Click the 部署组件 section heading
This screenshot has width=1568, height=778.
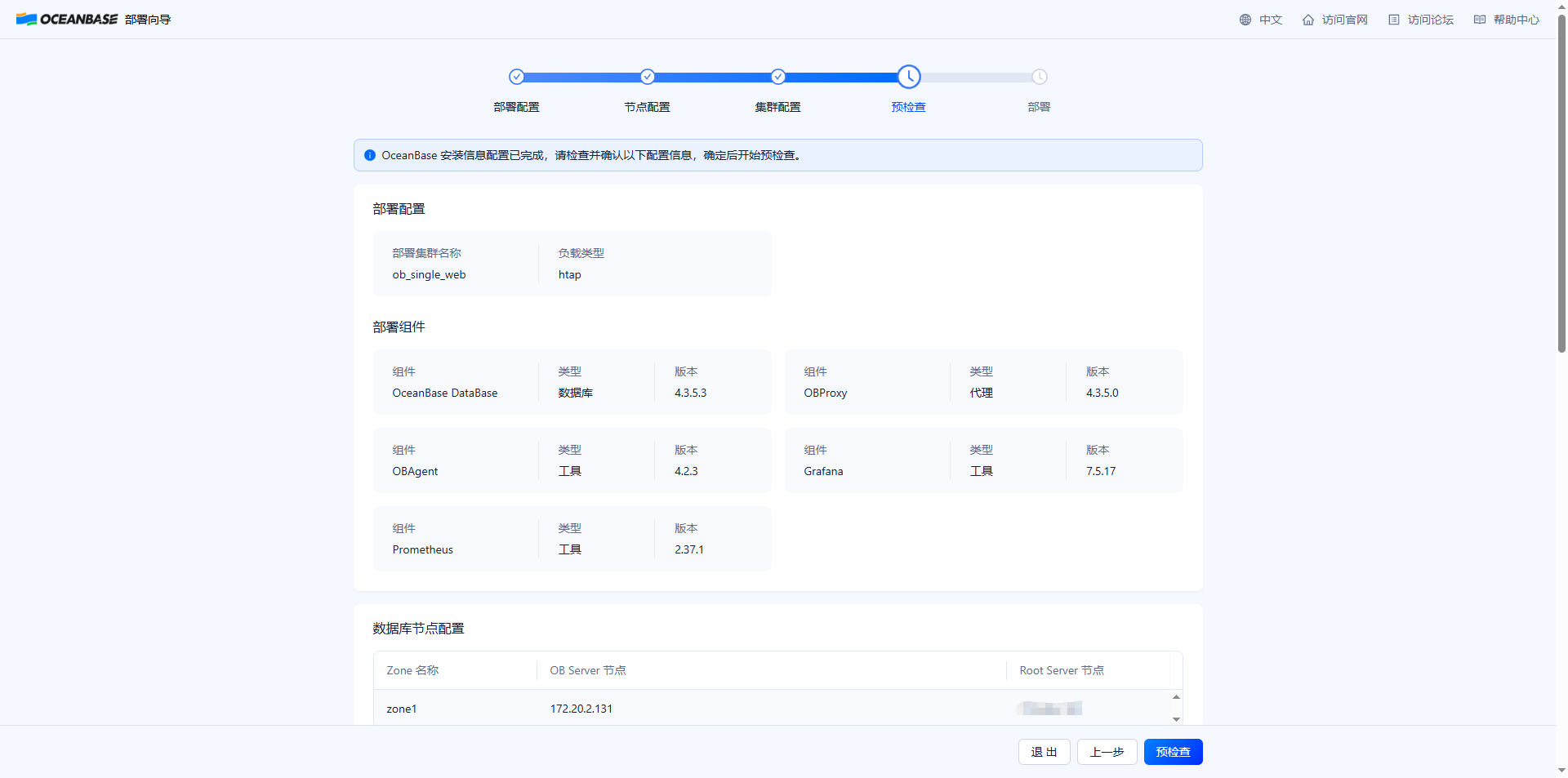(x=399, y=327)
